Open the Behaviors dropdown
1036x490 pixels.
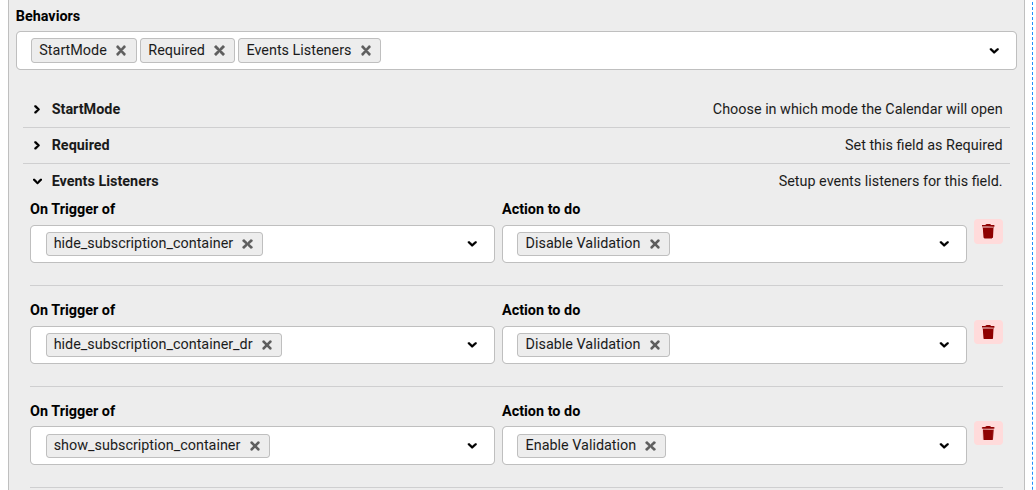click(994, 51)
